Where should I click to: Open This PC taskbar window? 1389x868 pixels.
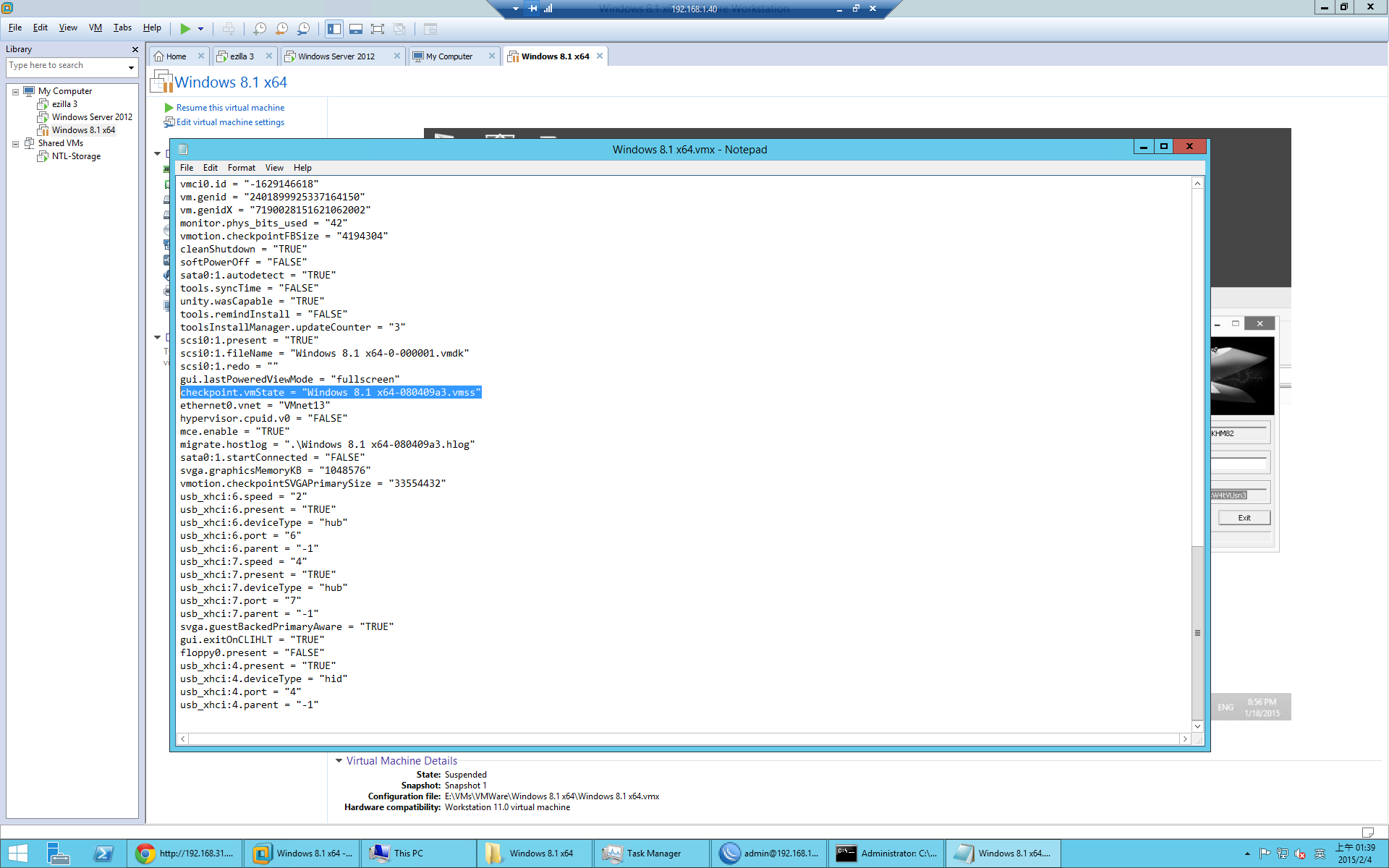click(419, 854)
